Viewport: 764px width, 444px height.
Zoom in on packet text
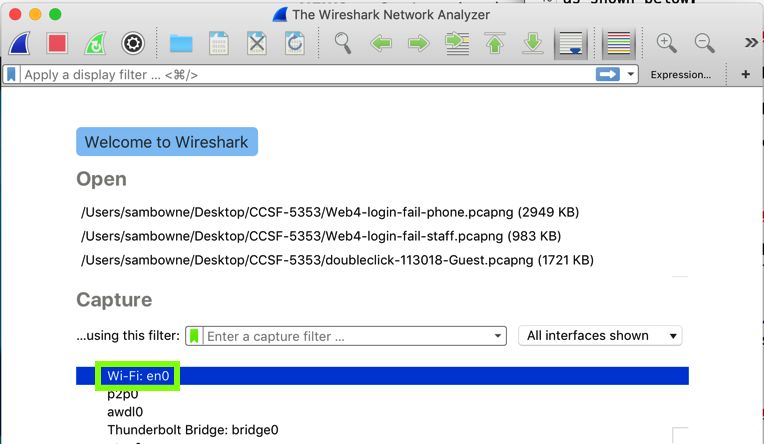click(x=667, y=43)
